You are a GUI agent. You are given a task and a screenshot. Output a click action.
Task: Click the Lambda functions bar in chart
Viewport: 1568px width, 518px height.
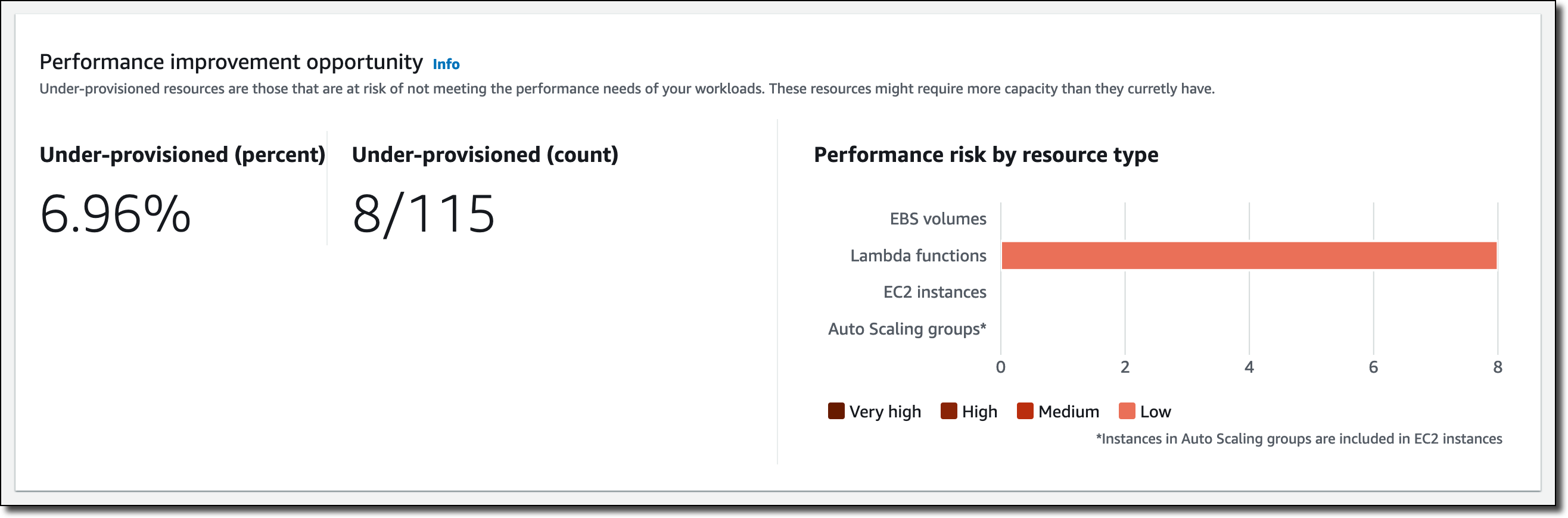pyautogui.click(x=1248, y=255)
